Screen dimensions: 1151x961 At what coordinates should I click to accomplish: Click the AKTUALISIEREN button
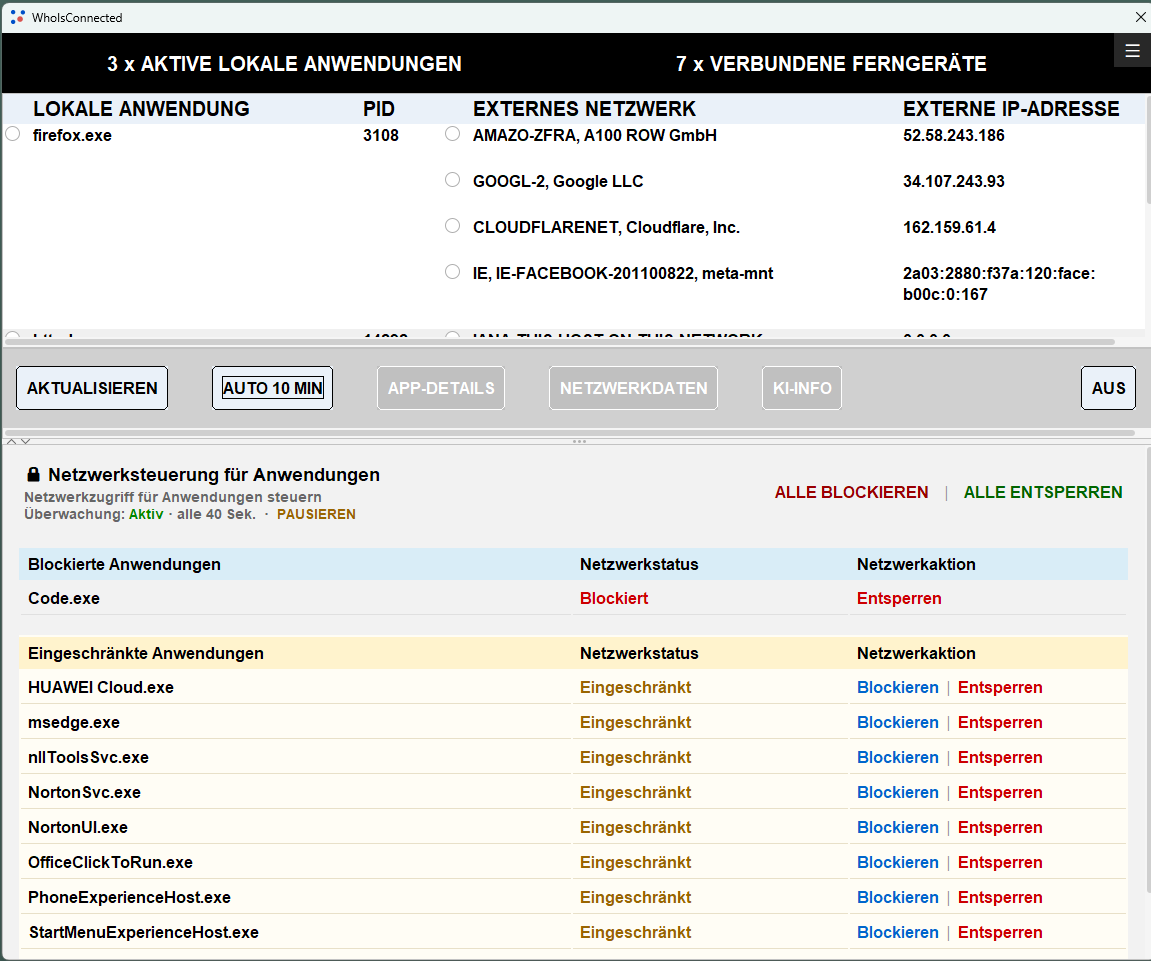point(92,388)
